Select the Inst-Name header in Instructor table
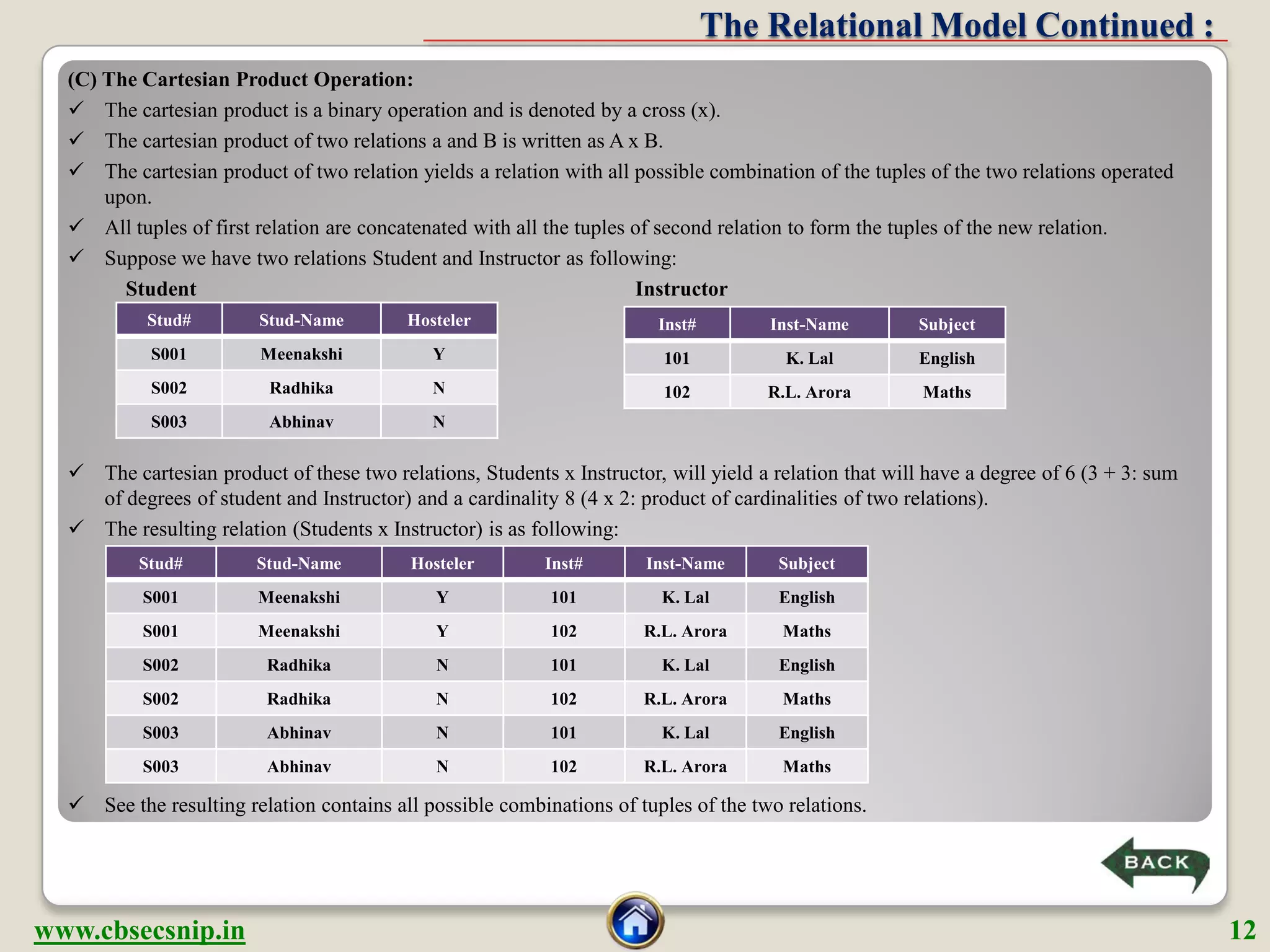1270x952 pixels. (x=809, y=324)
